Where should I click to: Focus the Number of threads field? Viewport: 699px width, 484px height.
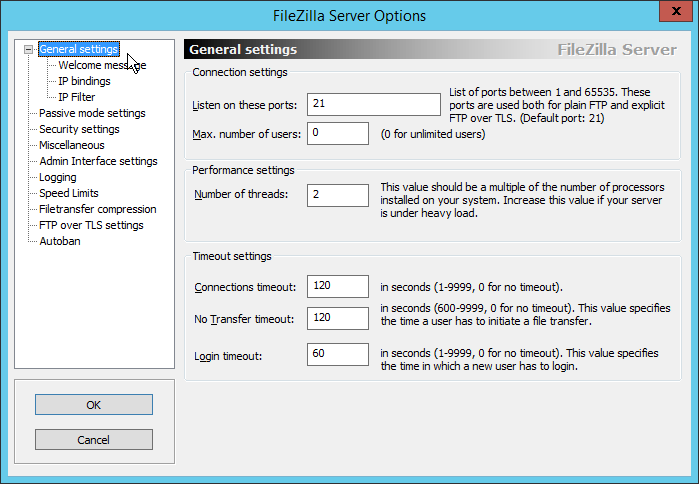tap(338, 195)
